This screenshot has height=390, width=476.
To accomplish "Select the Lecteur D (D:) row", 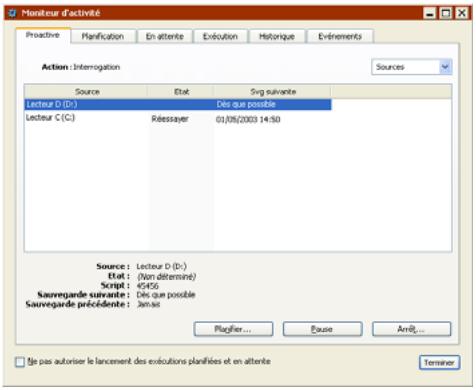I will click(178, 104).
